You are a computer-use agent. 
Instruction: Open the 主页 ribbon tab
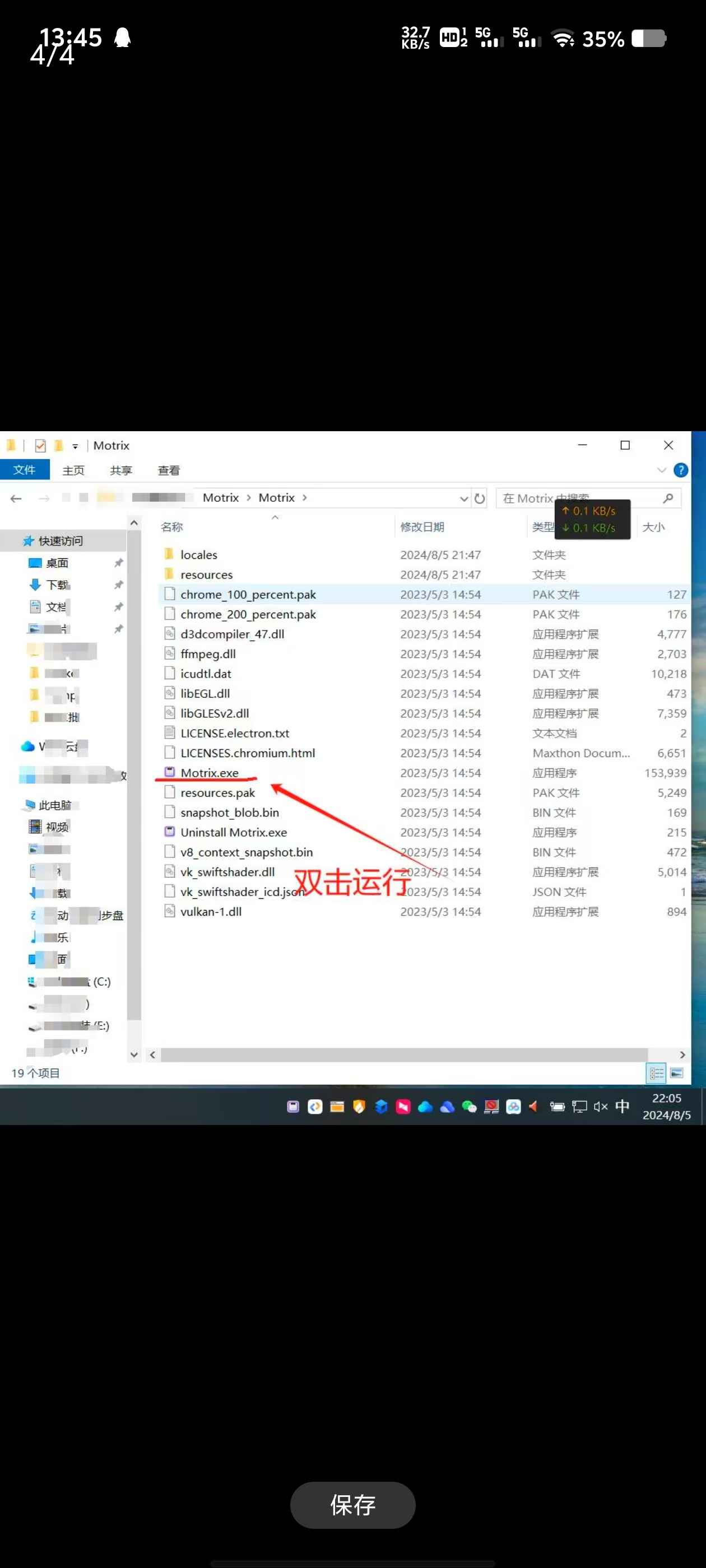coord(74,470)
